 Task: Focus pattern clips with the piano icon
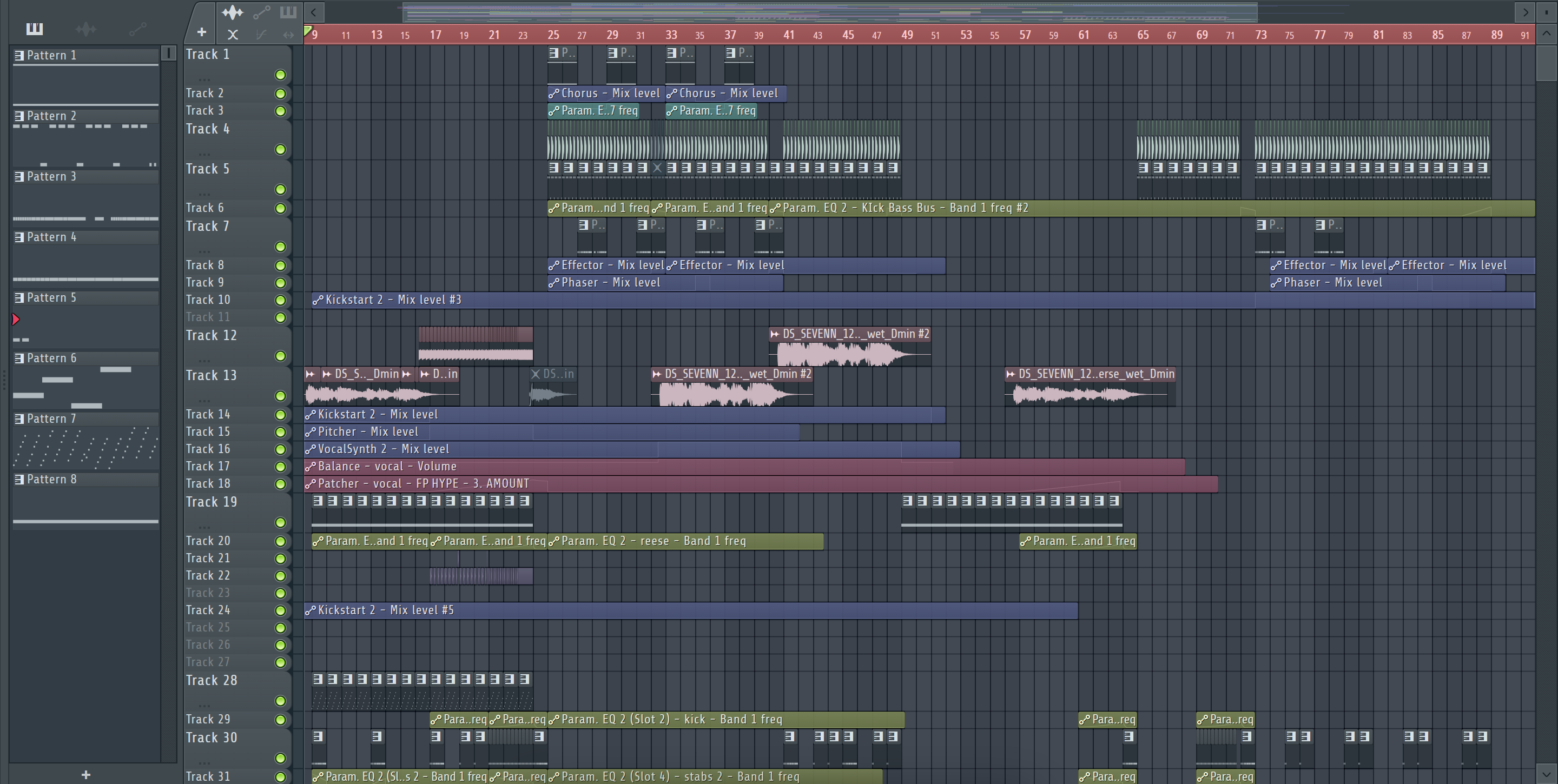tap(288, 12)
